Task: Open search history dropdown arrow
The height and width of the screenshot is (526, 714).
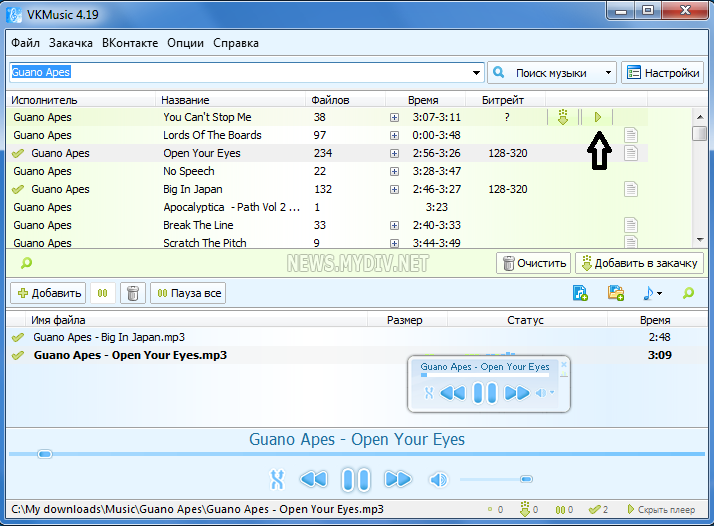Action: click(x=476, y=73)
